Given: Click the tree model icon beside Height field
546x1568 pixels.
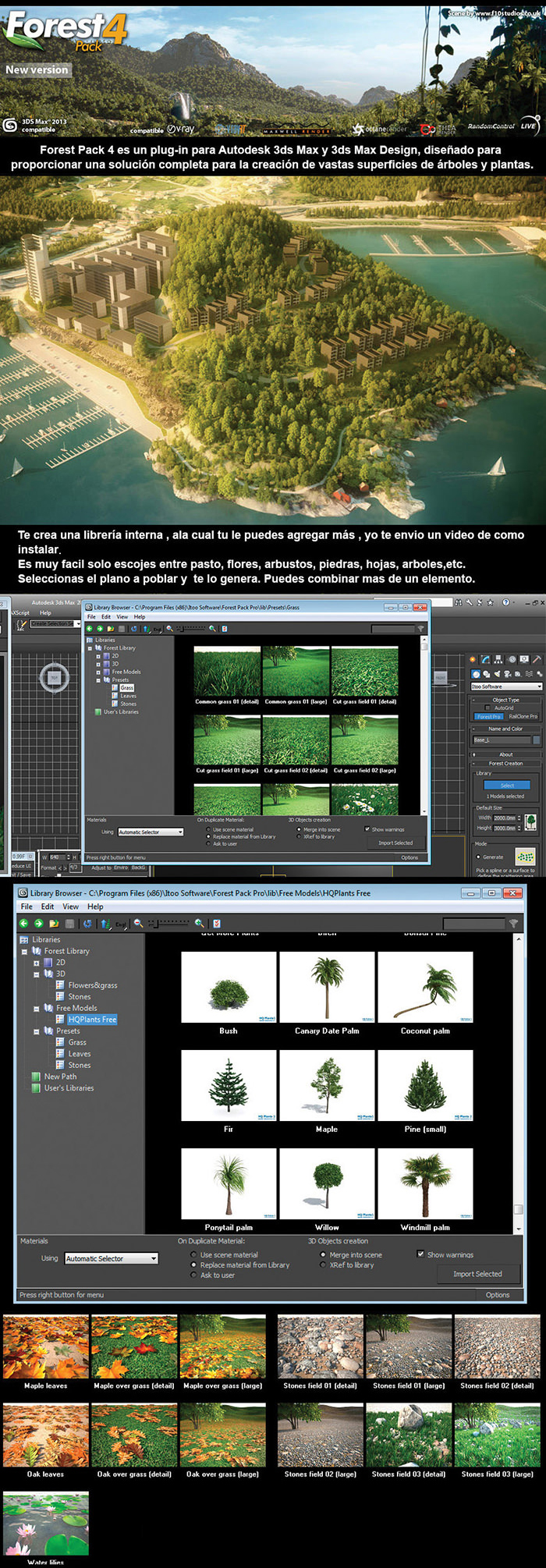Looking at the screenshot, I should click(x=530, y=821).
